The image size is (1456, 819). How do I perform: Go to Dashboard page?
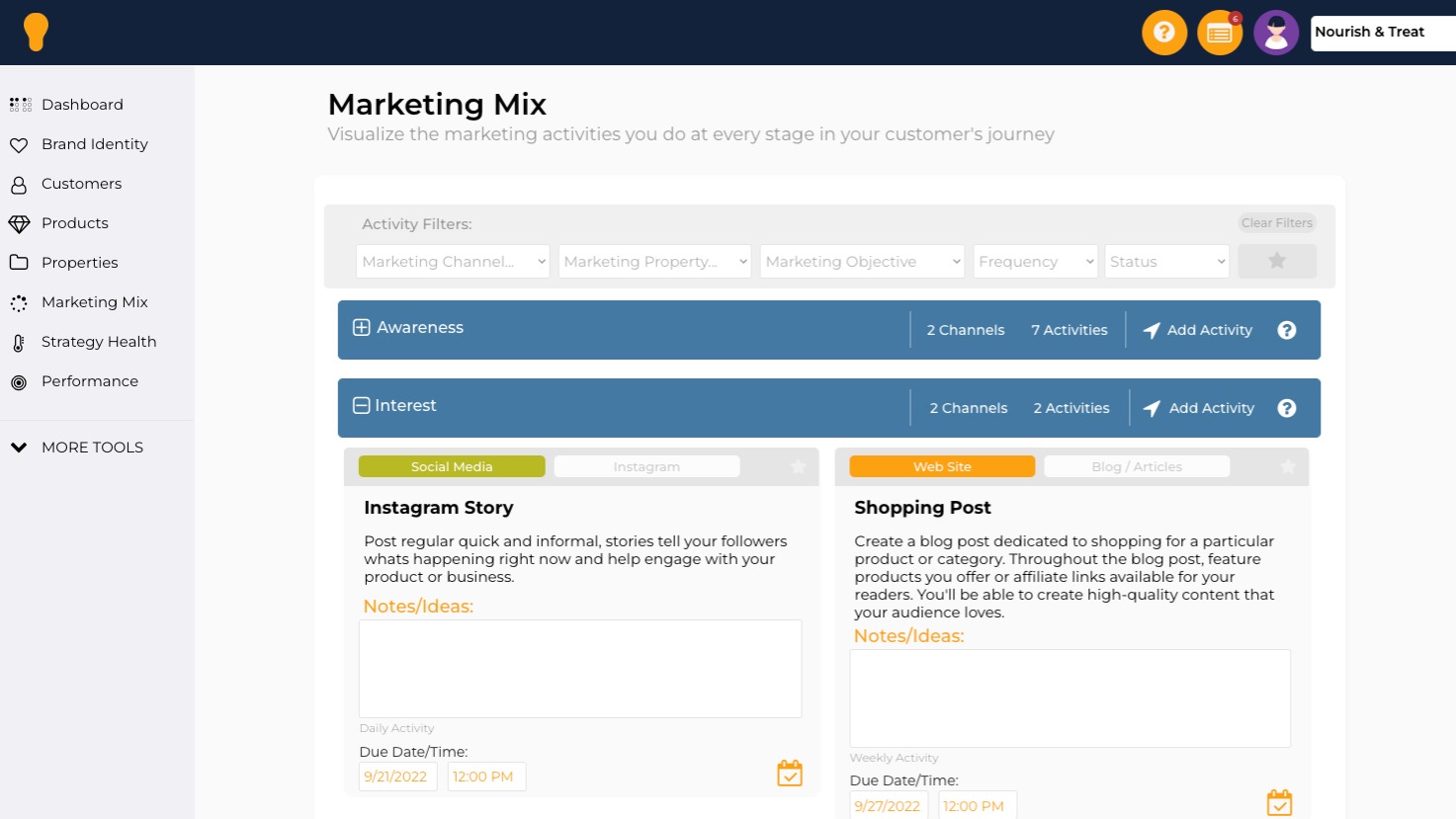(x=82, y=105)
